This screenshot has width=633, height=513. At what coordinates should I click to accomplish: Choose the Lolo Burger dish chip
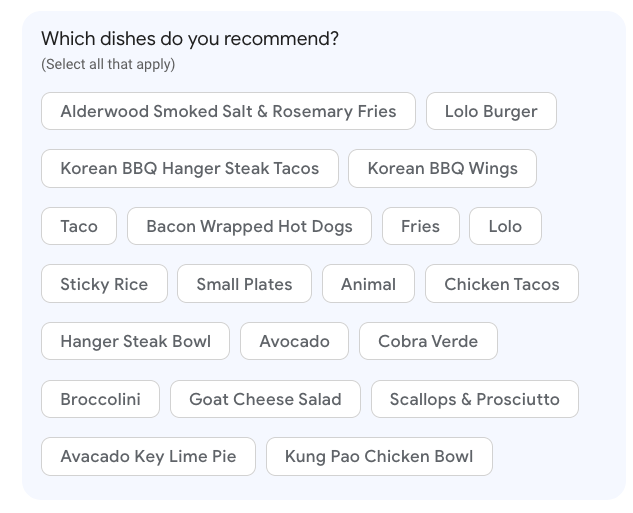491,111
